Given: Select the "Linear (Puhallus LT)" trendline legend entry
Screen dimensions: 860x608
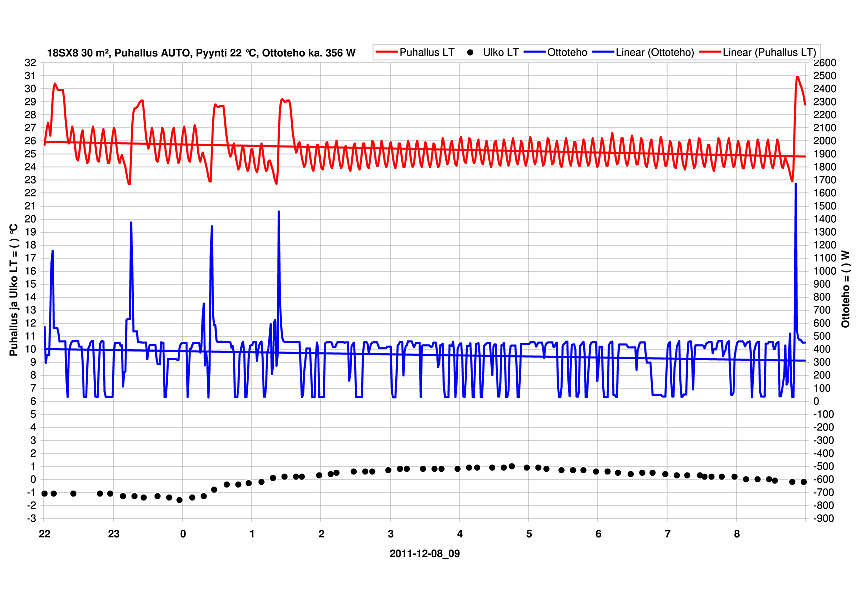Looking at the screenshot, I should click(770, 52).
